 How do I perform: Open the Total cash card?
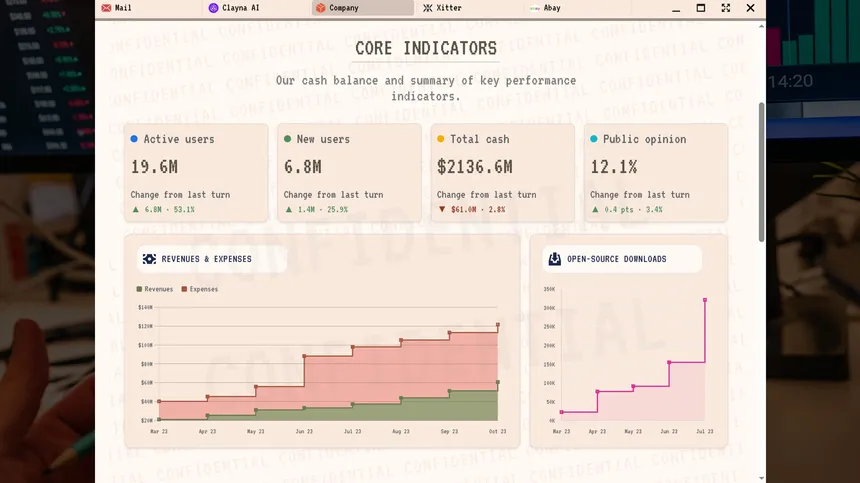502,173
